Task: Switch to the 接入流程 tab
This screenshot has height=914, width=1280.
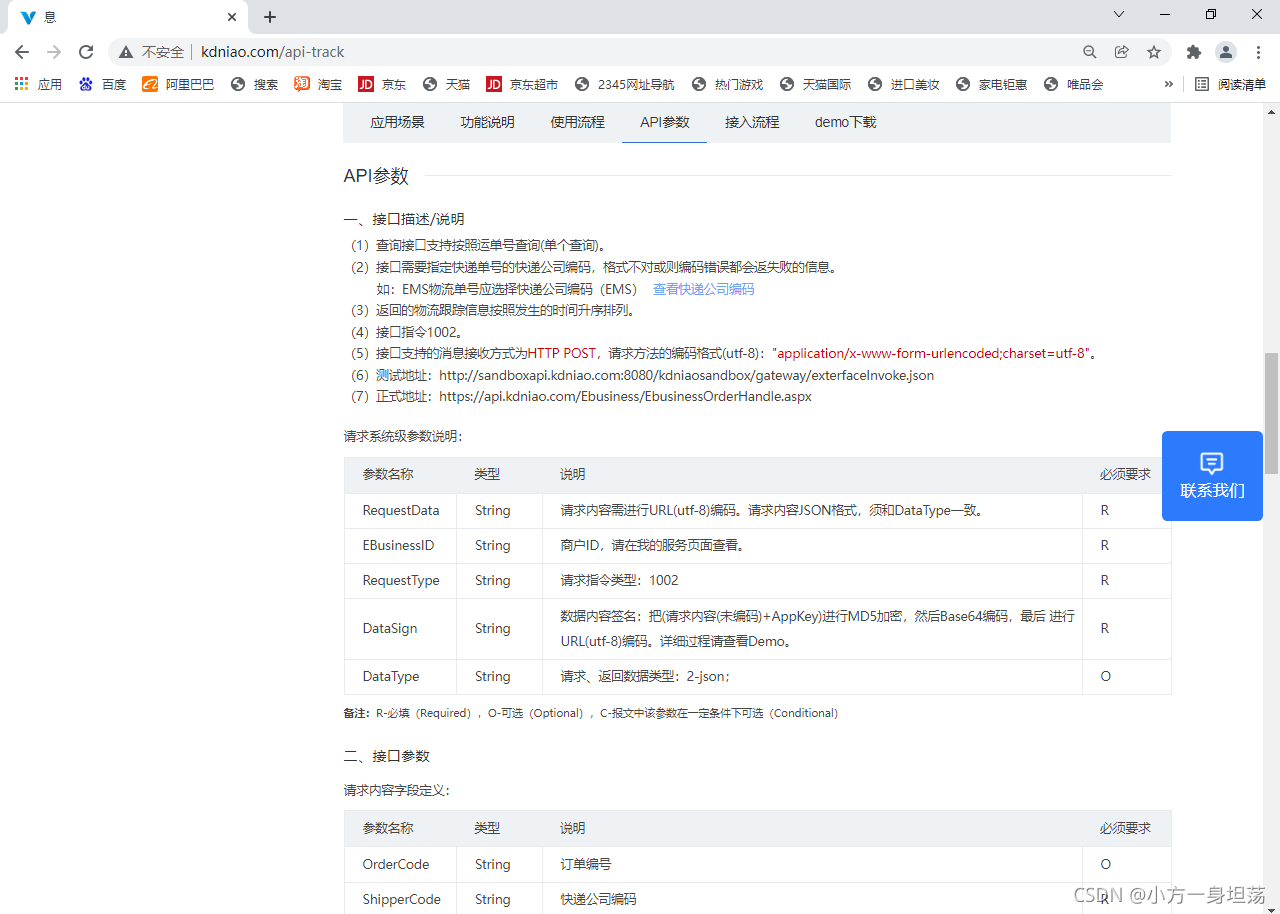Action: (x=752, y=122)
